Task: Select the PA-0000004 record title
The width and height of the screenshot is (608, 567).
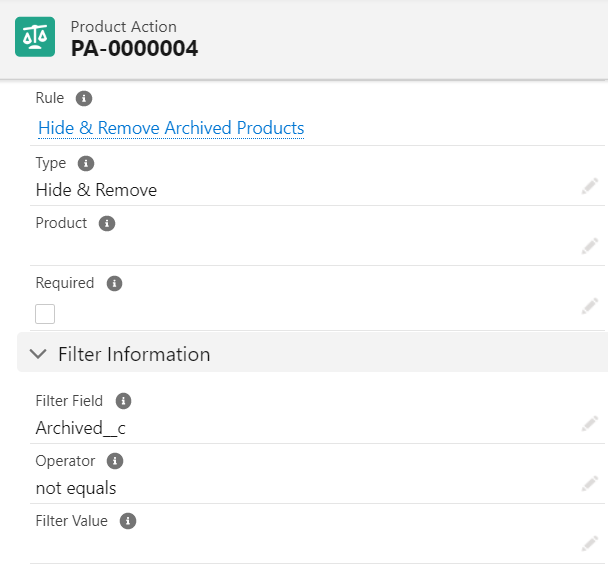Action: pyautogui.click(x=134, y=49)
